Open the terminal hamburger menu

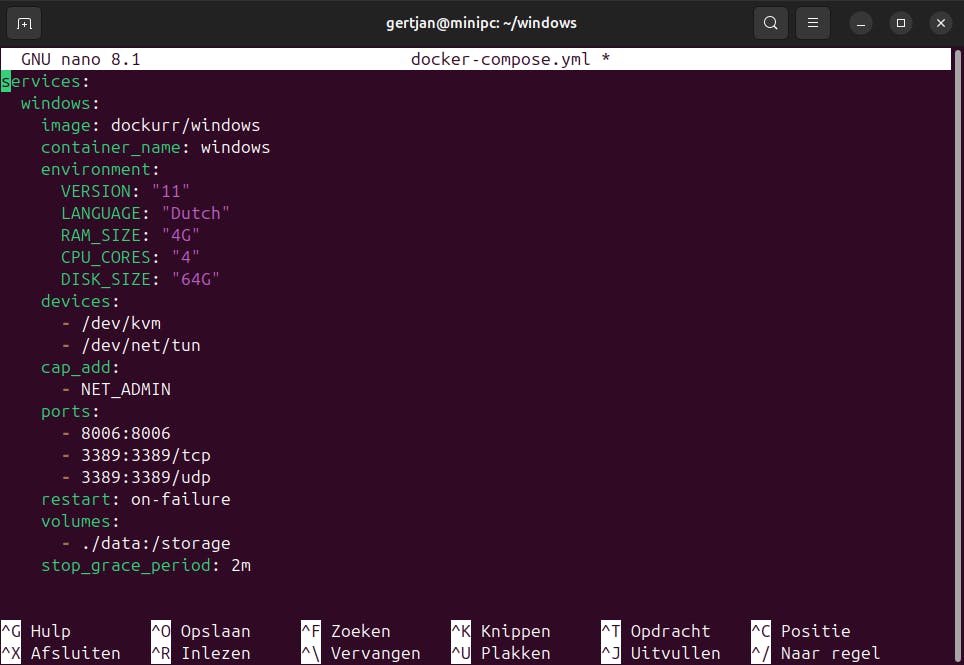pyautogui.click(x=813, y=23)
